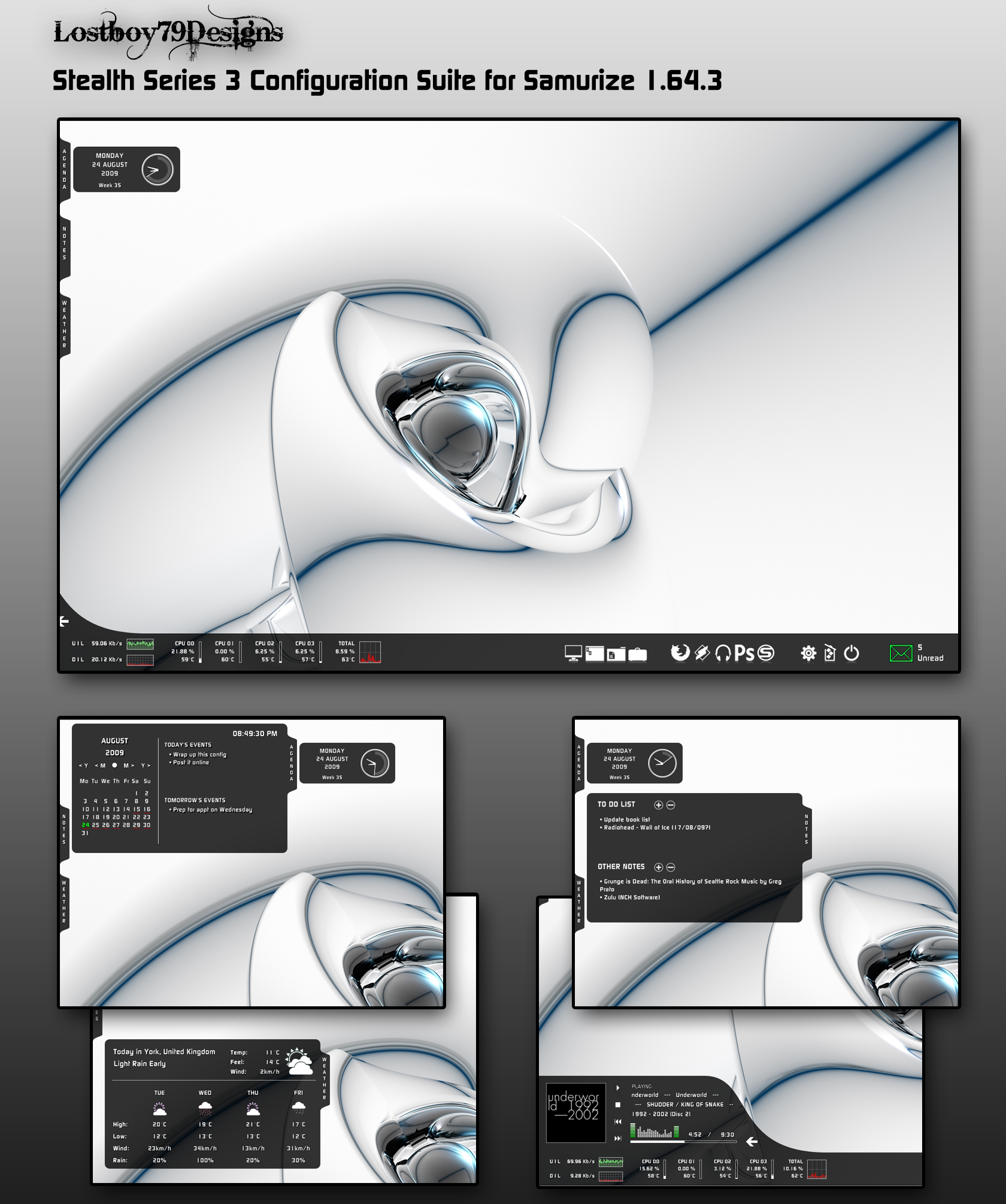Select date 31 in August calendar
This screenshot has width=1006, height=1204.
coord(85,833)
